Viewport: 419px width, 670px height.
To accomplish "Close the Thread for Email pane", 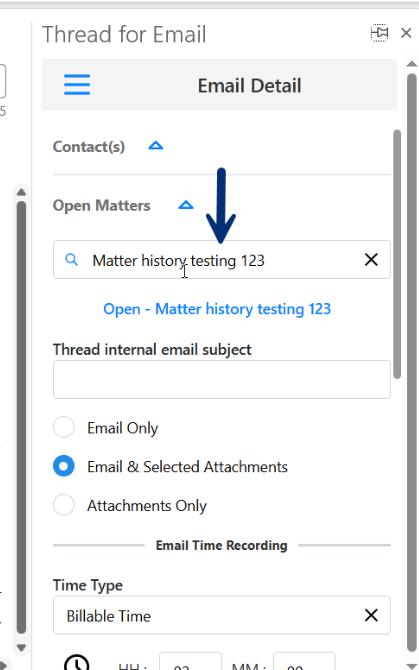I will coord(406,33).
